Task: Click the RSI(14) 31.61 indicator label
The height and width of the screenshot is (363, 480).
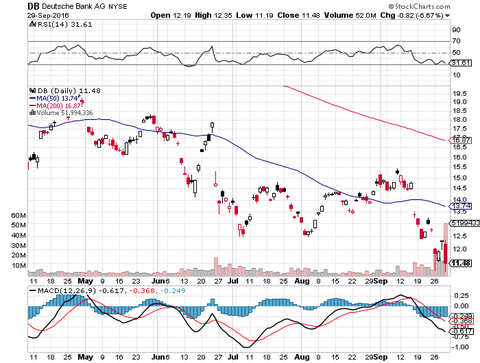Action: pyautogui.click(x=64, y=24)
